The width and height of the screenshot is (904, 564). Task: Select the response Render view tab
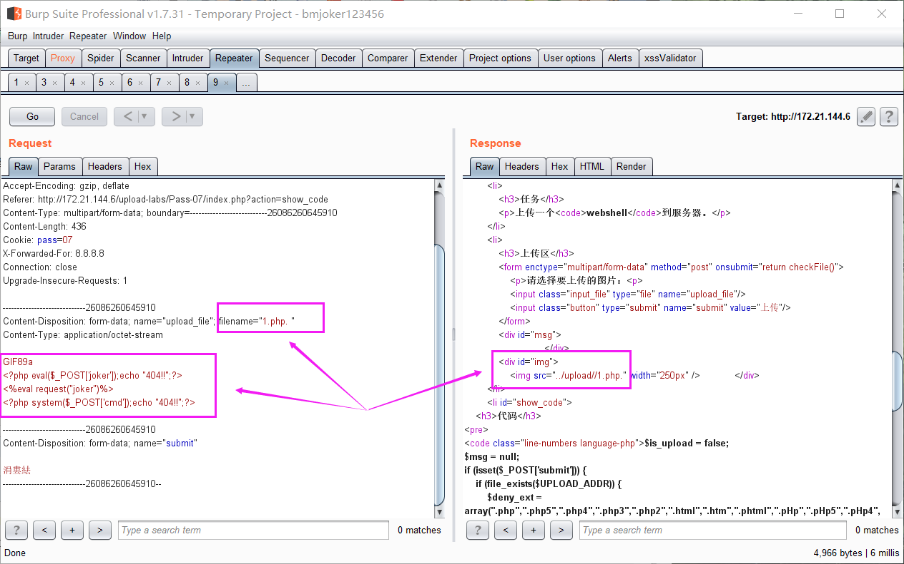pos(631,167)
